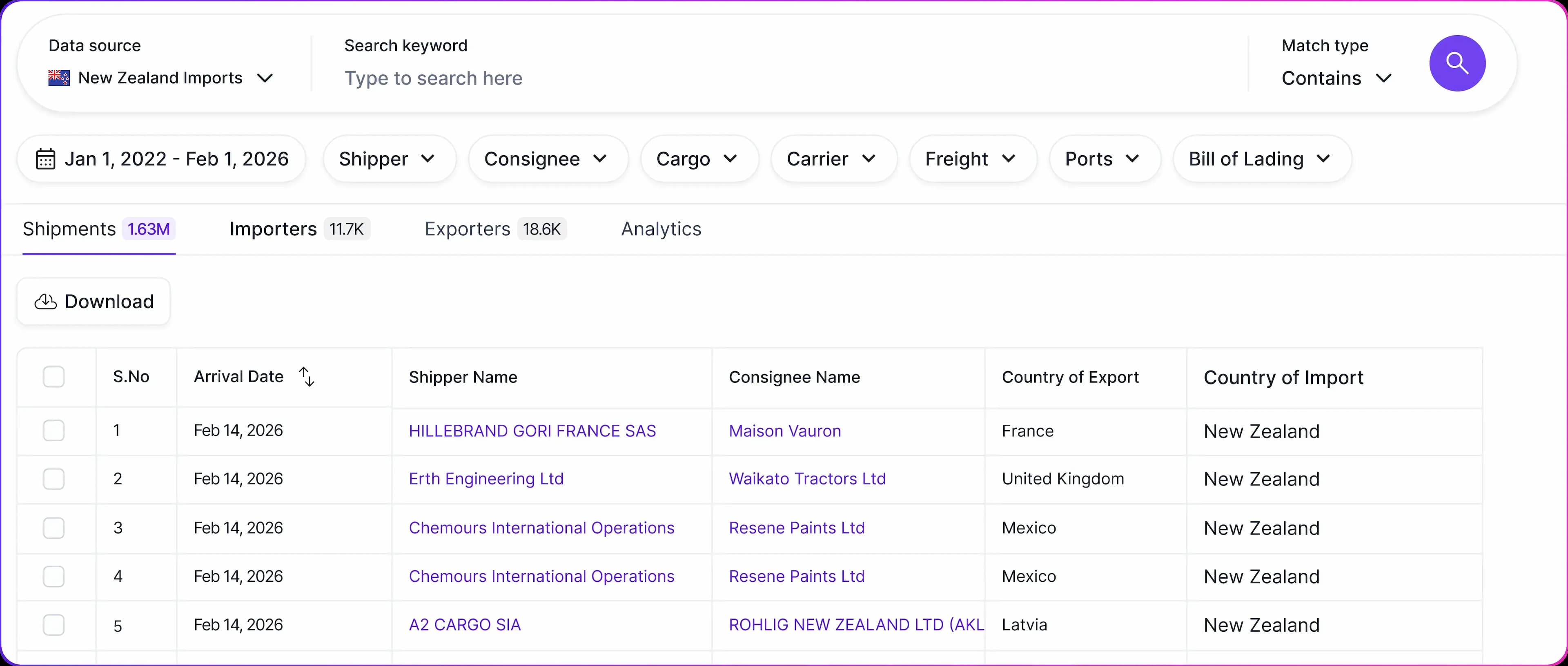
Task: Switch to the Importers tab
Action: 298,229
